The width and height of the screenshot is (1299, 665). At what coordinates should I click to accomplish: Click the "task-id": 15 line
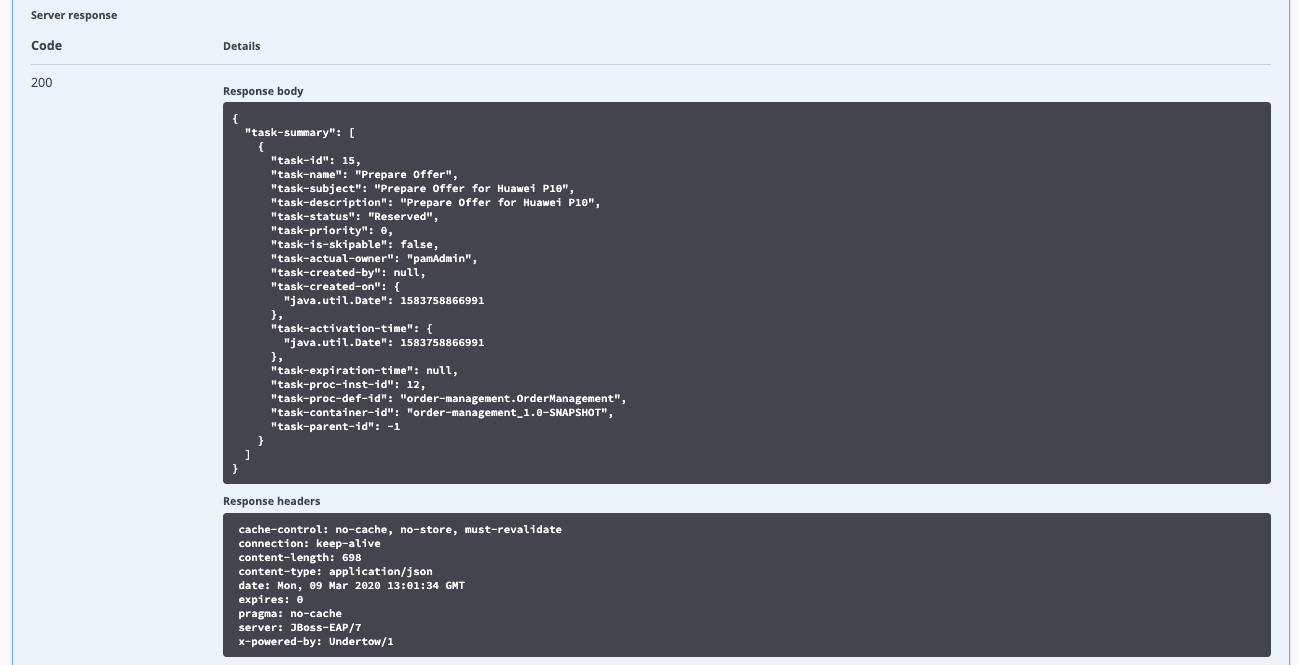[315, 160]
